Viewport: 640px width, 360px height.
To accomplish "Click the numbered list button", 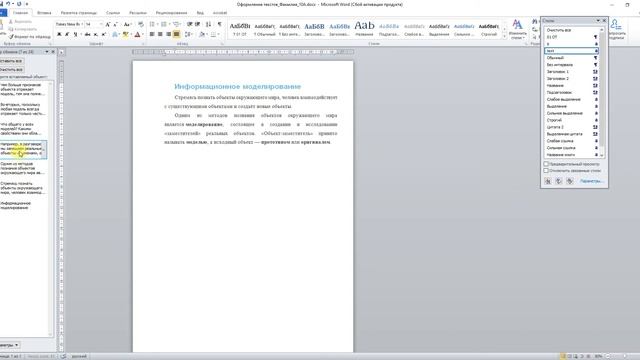I will click(164, 24).
